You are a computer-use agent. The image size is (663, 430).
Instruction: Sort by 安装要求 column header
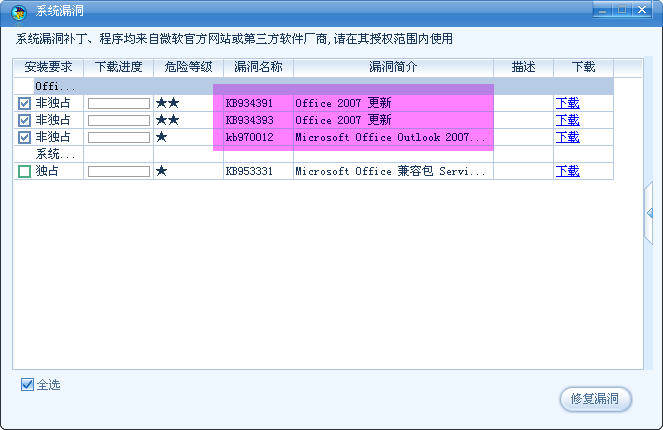click(x=48, y=67)
